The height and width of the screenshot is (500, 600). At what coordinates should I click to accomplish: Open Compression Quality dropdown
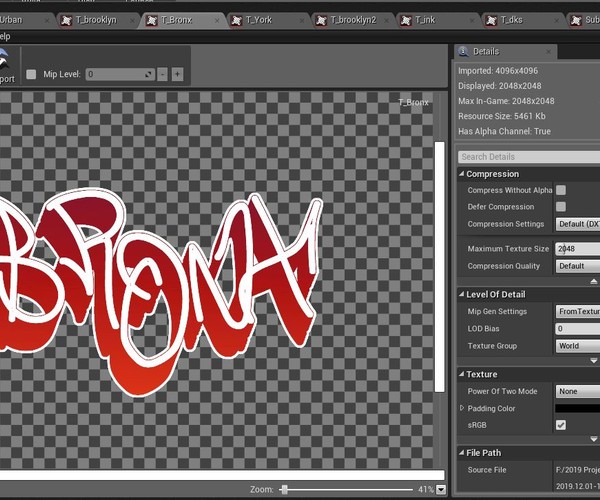(x=578, y=266)
